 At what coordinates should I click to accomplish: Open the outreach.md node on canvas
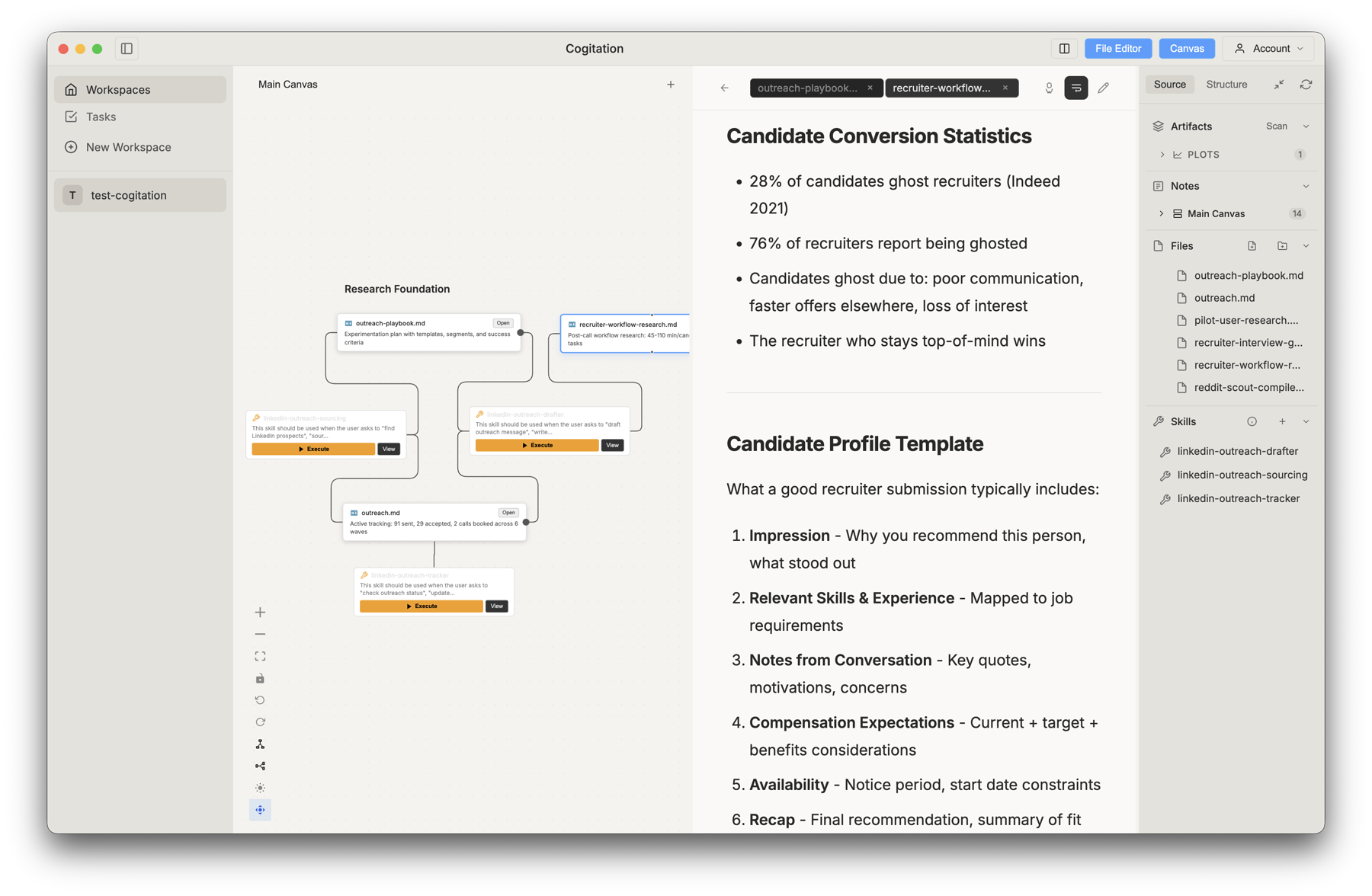click(x=508, y=512)
